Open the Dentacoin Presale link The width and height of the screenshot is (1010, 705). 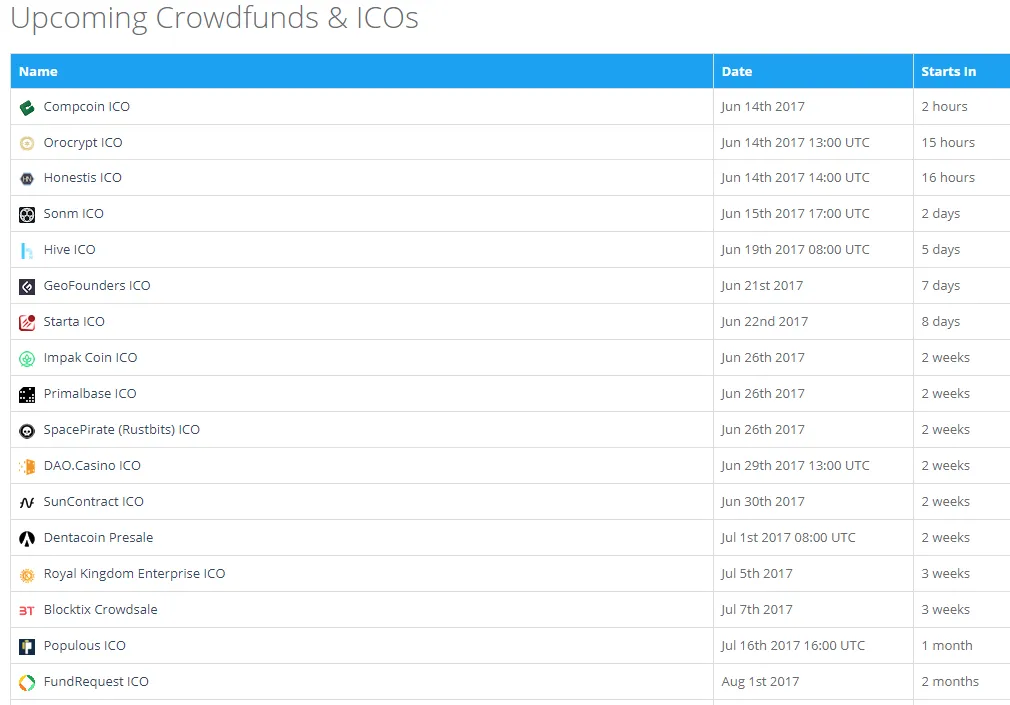coord(99,537)
